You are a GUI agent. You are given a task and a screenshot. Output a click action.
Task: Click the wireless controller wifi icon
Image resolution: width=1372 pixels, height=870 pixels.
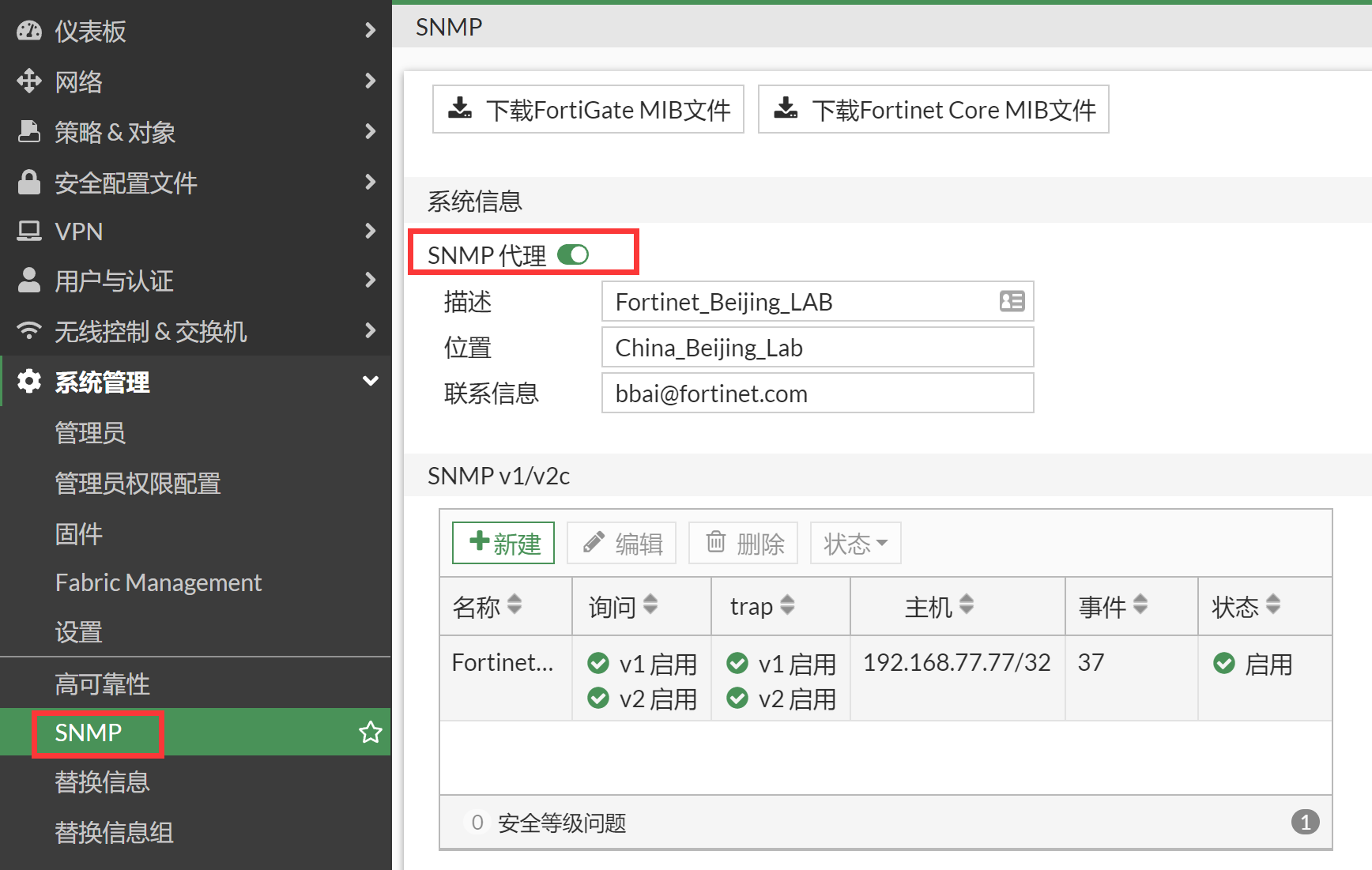pos(29,331)
